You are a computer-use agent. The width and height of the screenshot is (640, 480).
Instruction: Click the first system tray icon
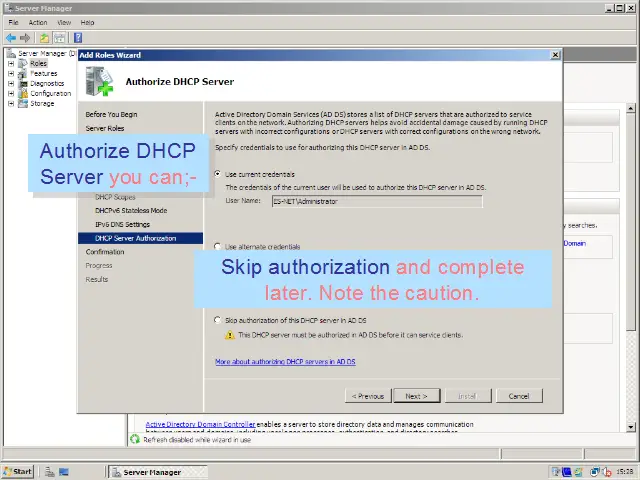(x=556, y=472)
